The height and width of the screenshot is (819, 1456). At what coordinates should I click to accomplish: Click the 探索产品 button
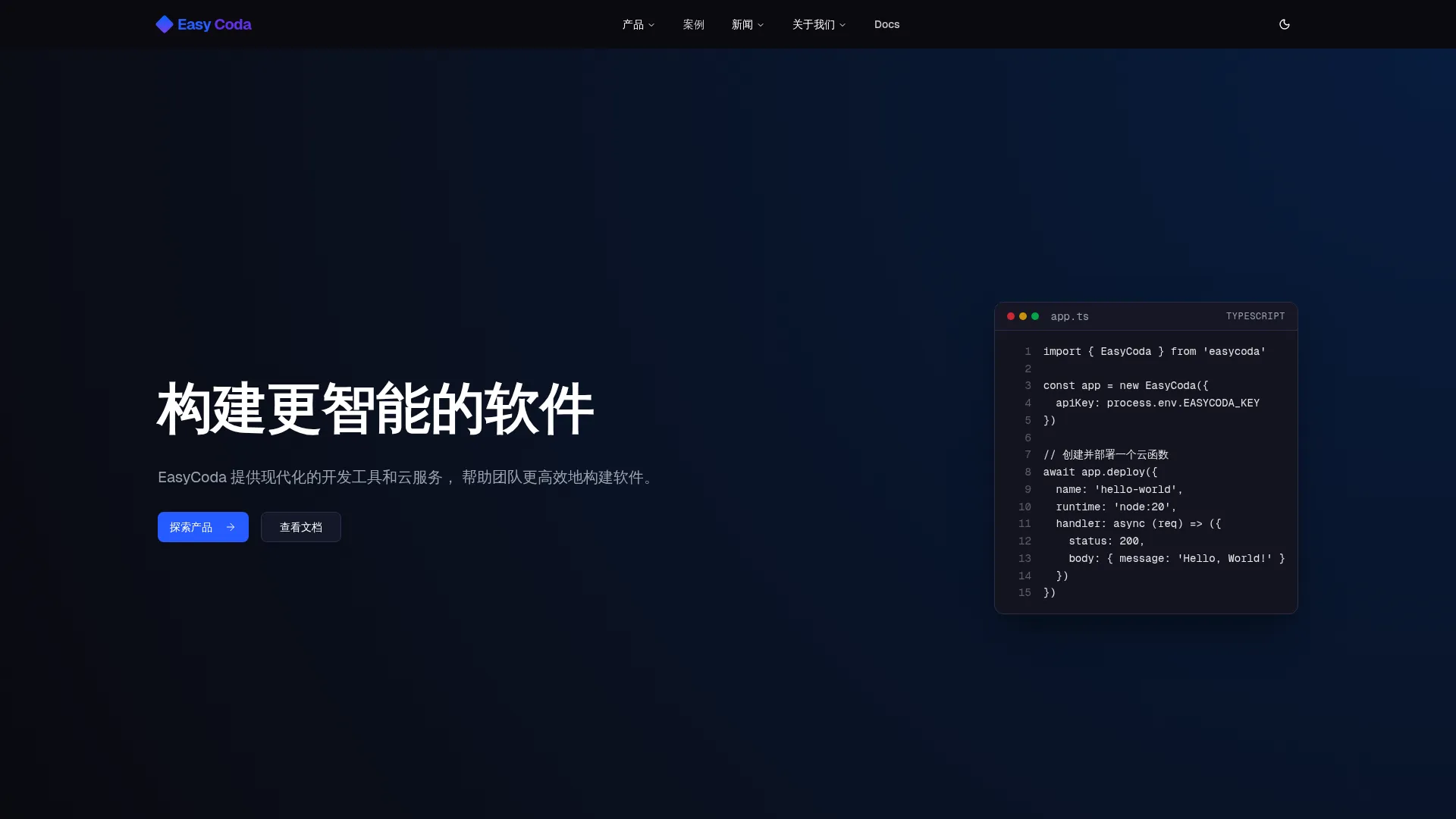tap(203, 527)
